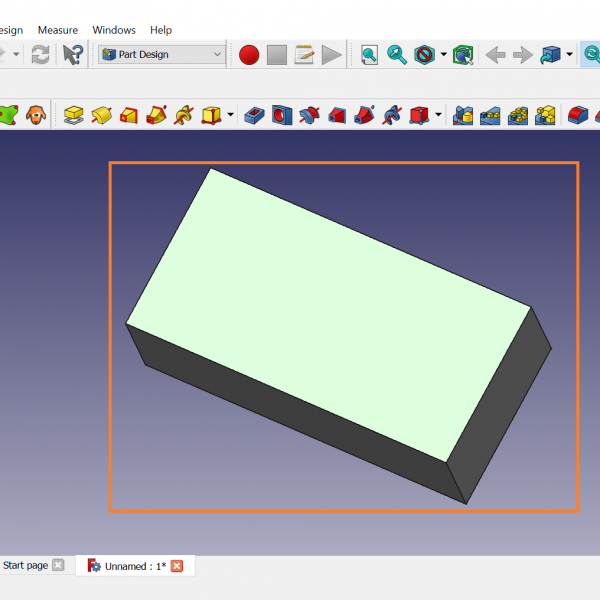
Task: Open the Windows menu
Action: point(114,30)
